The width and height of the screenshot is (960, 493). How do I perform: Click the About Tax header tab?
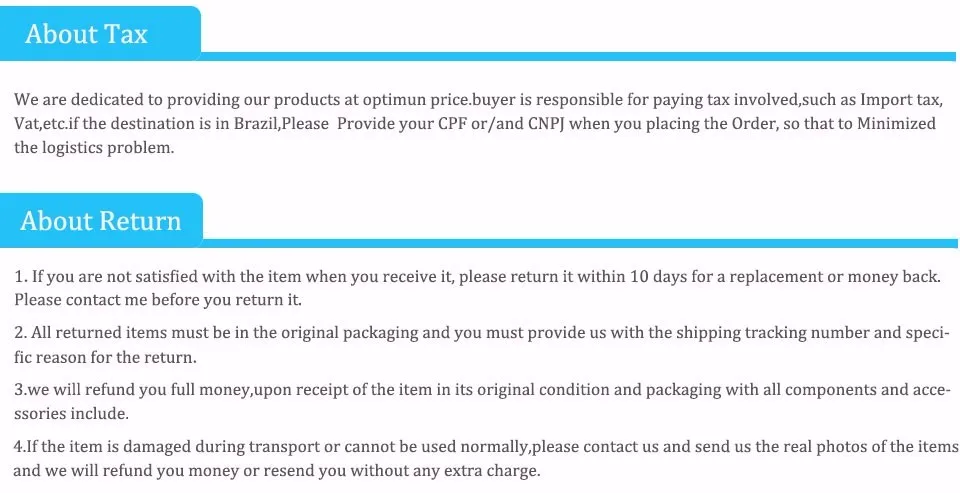pos(100,33)
